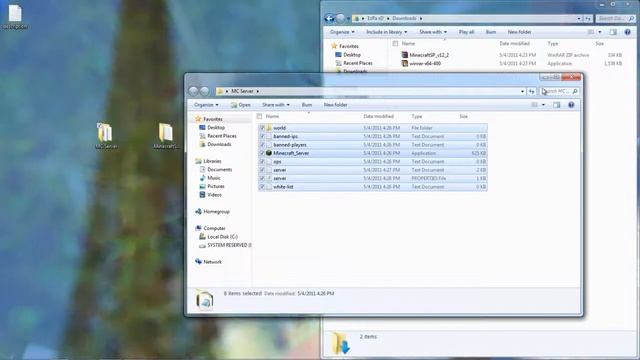
Task: Focus the search box in MC Server window
Action: click(559, 91)
